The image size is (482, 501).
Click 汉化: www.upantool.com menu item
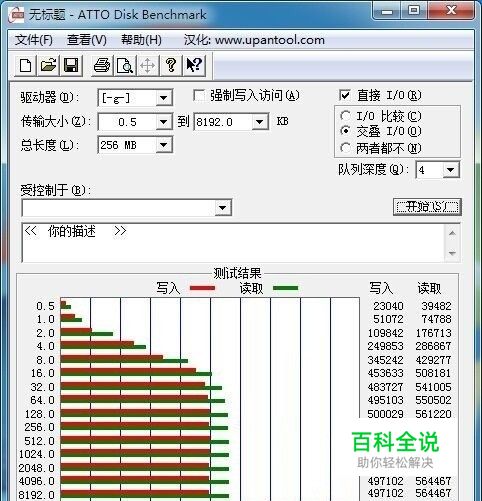tap(254, 40)
